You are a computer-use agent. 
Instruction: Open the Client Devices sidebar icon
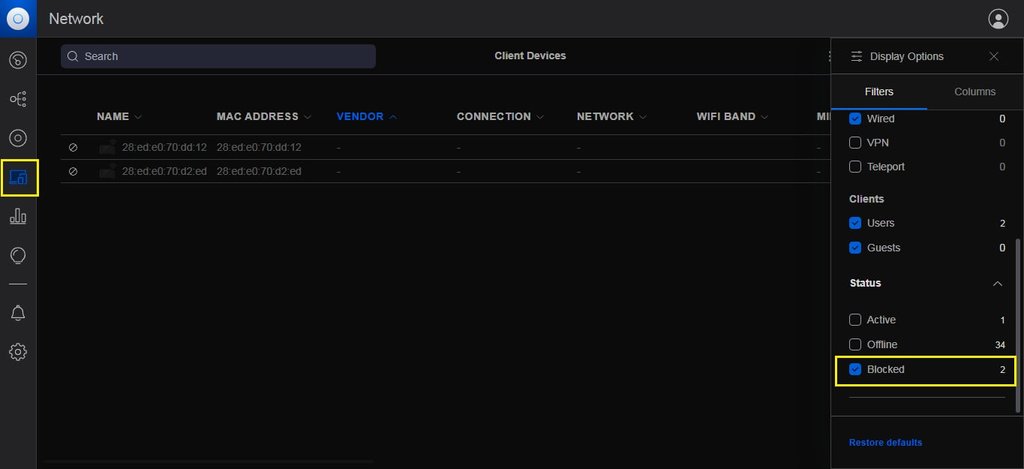19,178
